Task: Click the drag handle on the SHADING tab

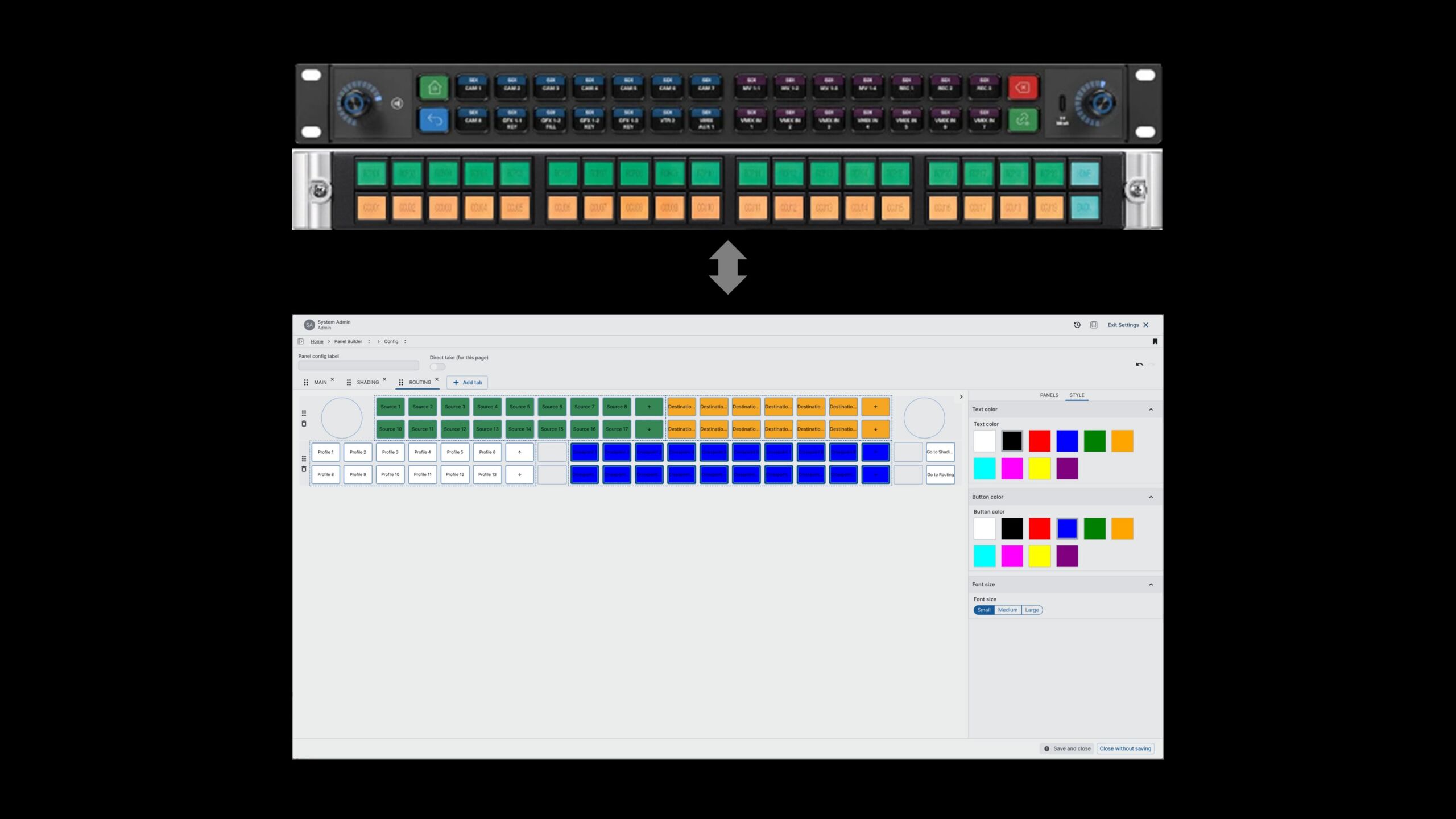Action: coord(349,382)
